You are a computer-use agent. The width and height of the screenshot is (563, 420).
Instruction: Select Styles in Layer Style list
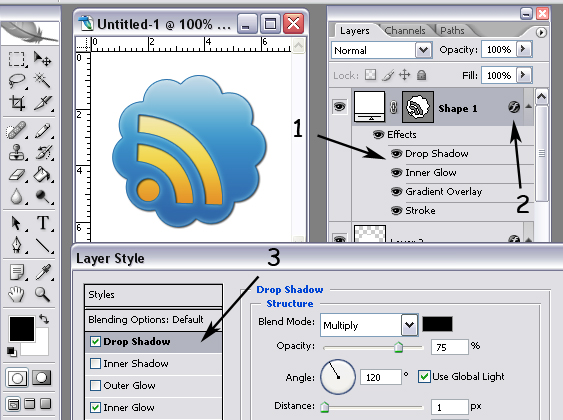tap(153, 295)
